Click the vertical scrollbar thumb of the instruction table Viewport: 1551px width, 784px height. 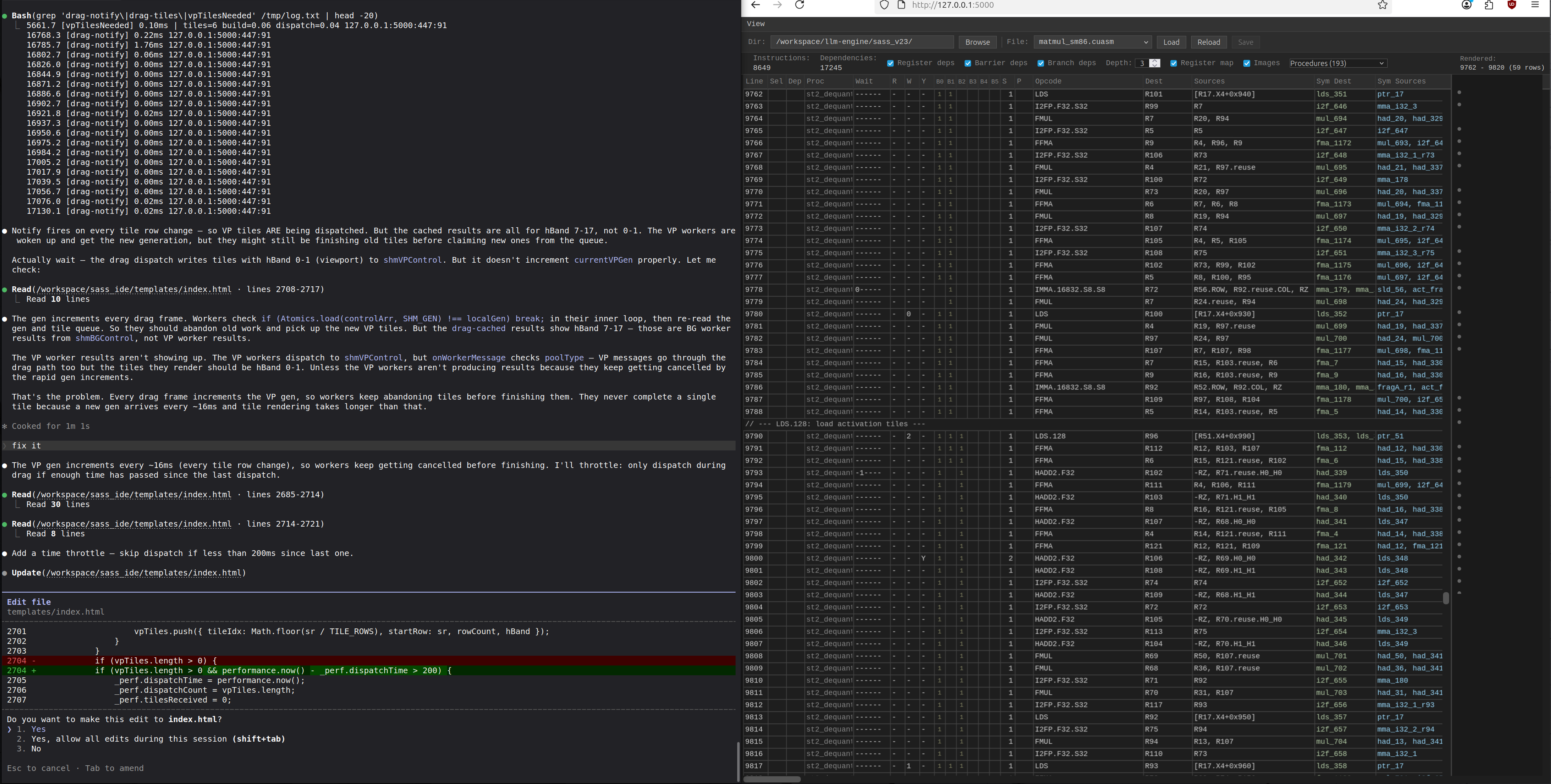coord(1445,598)
